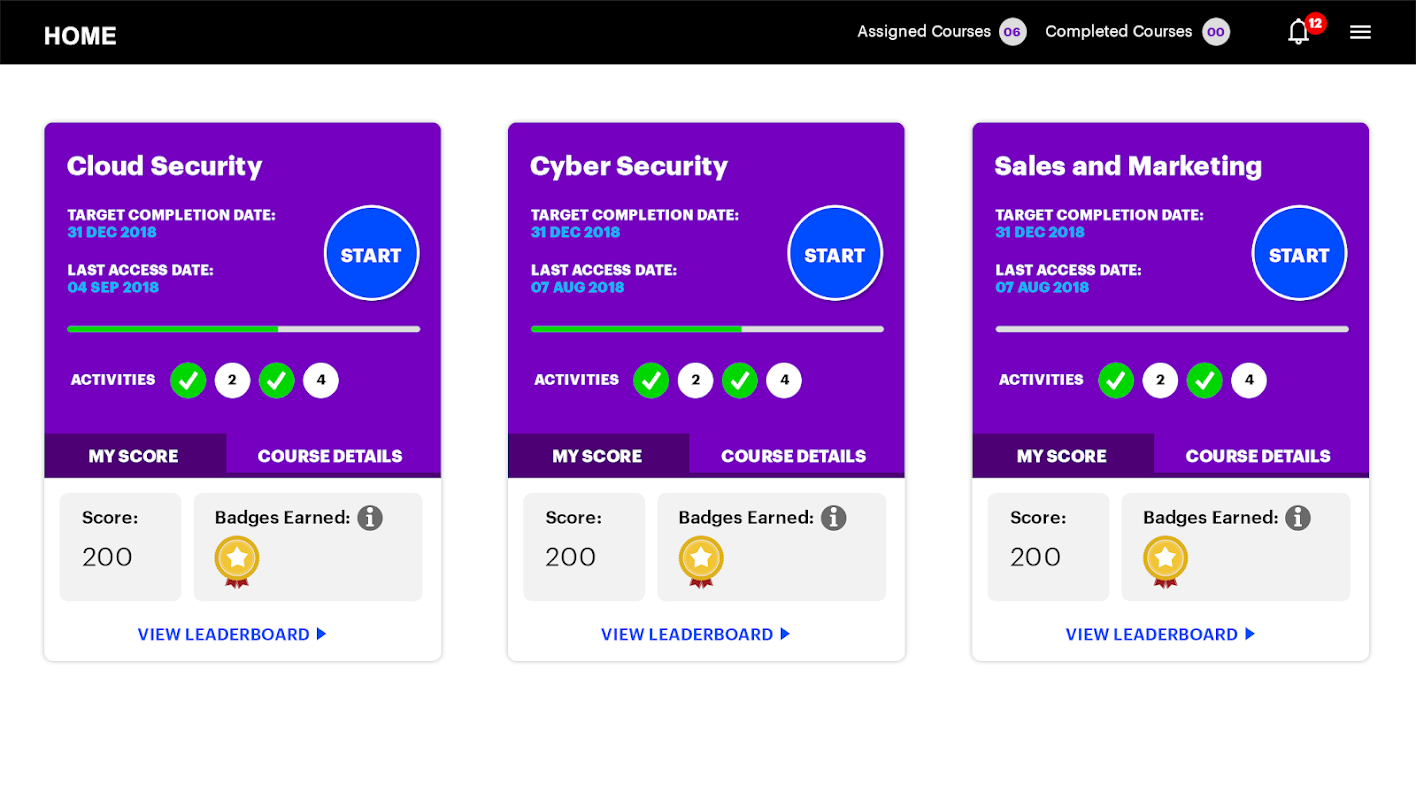The width and height of the screenshot is (1416, 800).
Task: Click the Sales and Marketing gold badge
Action: [1165, 561]
